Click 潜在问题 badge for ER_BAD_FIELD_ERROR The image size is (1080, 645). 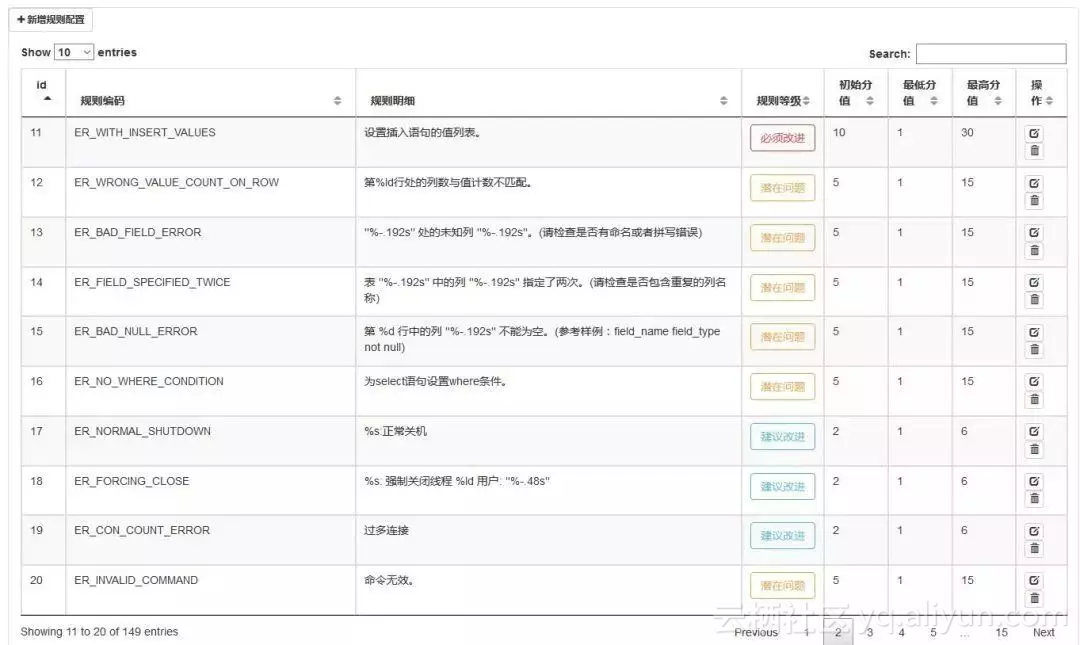pyautogui.click(x=782, y=238)
